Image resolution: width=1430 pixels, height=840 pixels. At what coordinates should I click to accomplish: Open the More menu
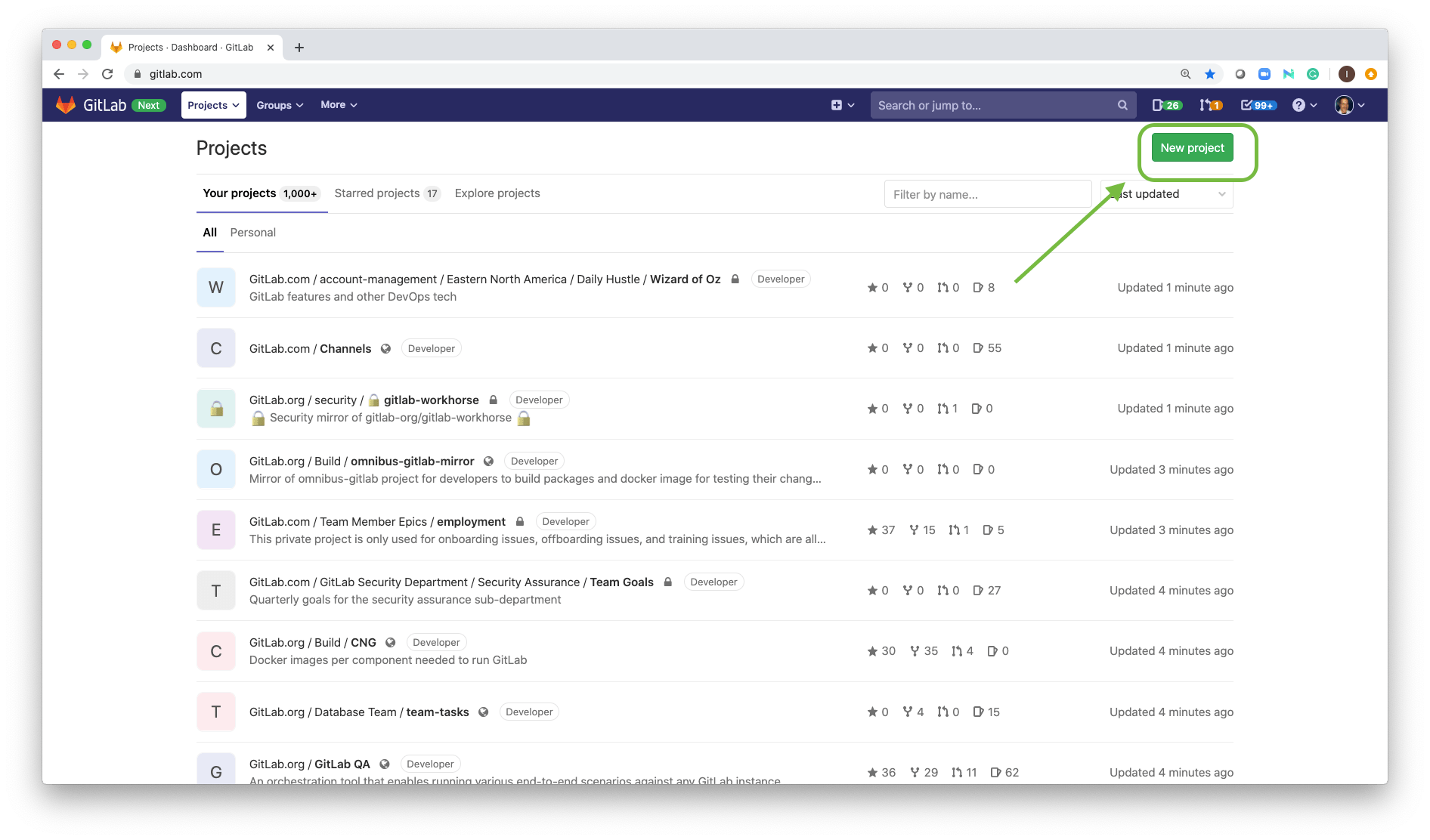pos(339,105)
